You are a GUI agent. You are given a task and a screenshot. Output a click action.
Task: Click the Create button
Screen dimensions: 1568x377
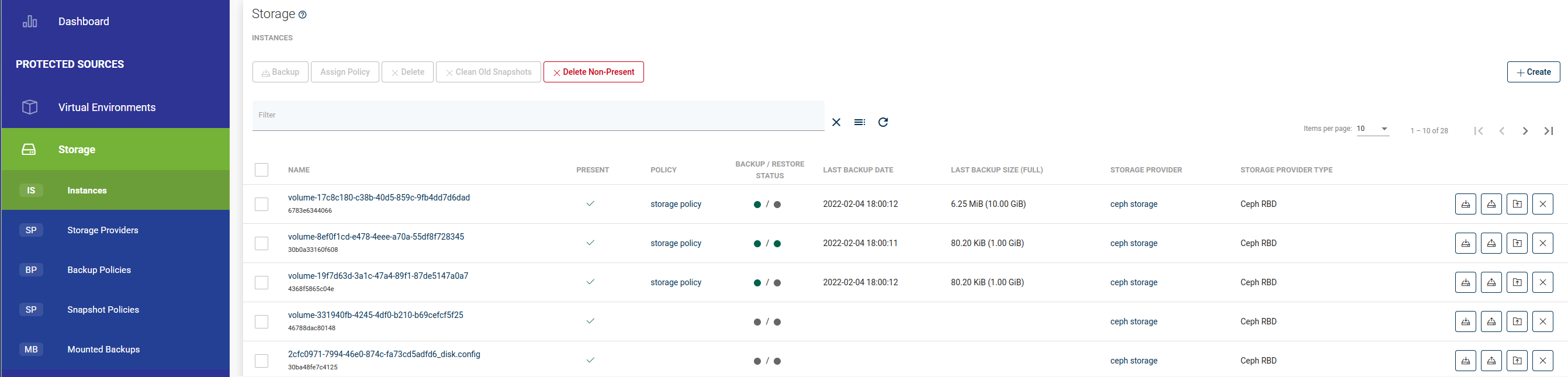click(x=1533, y=72)
